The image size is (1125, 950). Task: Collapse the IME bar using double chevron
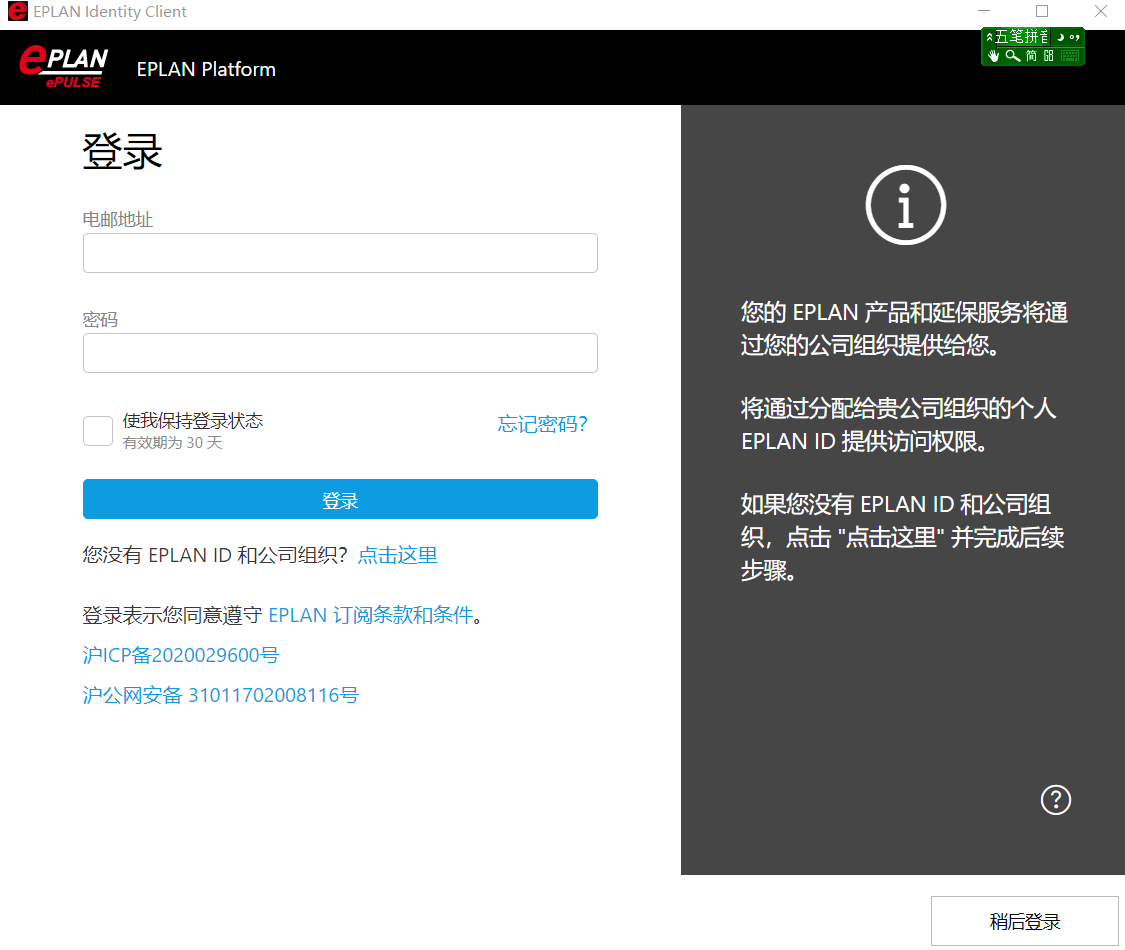tap(990, 37)
